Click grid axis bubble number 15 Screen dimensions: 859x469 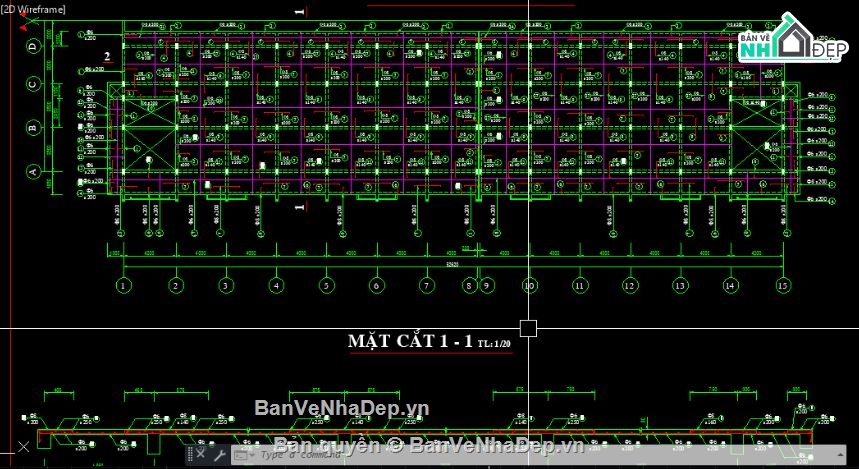click(782, 286)
